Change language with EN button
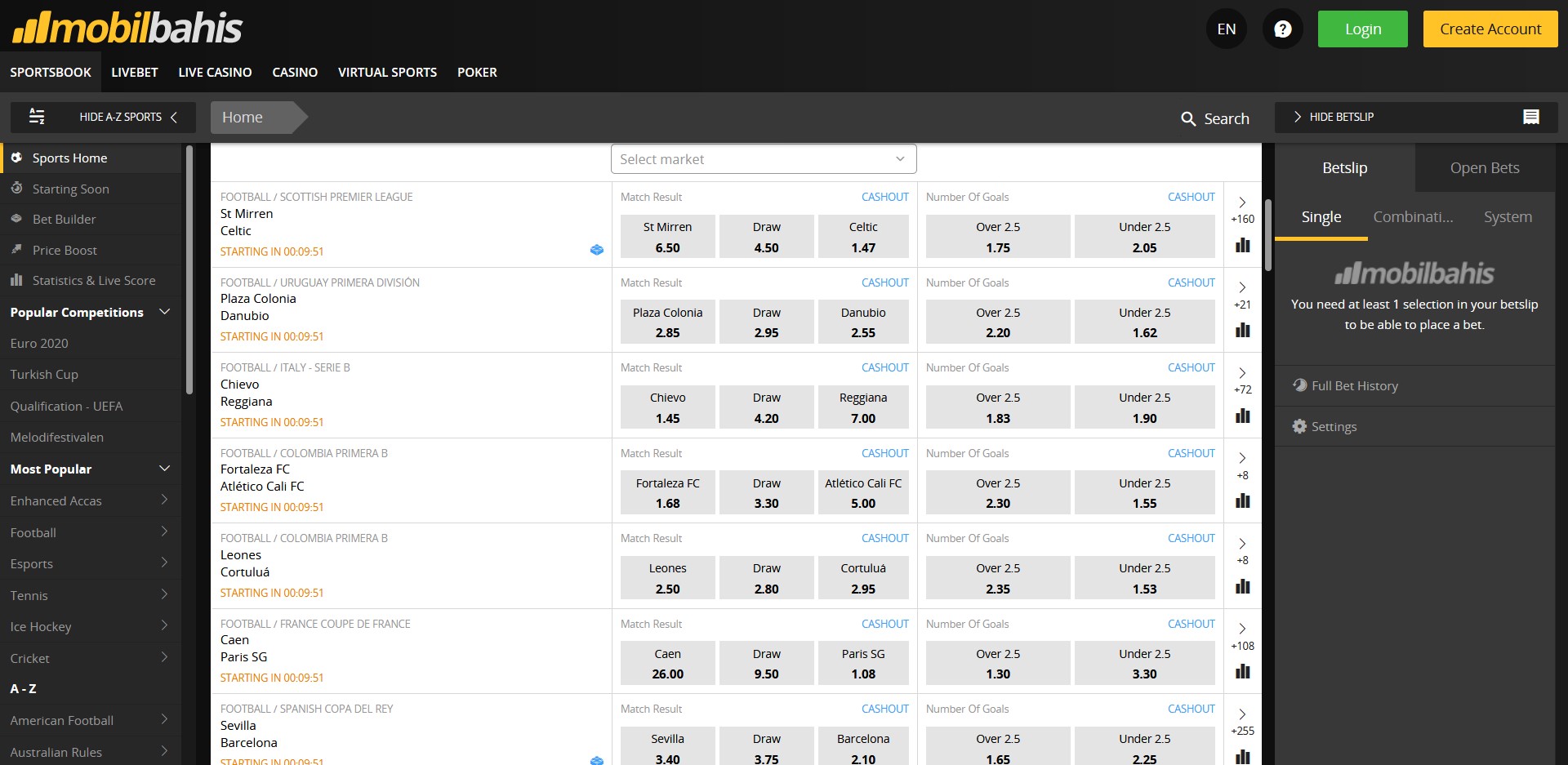 1226,29
